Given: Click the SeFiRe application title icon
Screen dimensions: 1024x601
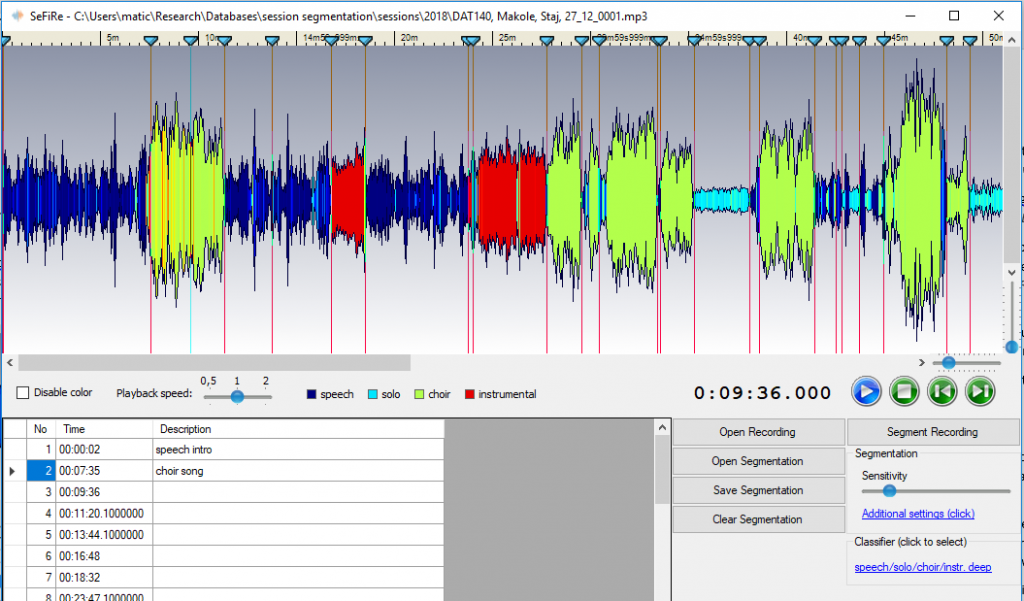Looking at the screenshot, I should pos(18,16).
